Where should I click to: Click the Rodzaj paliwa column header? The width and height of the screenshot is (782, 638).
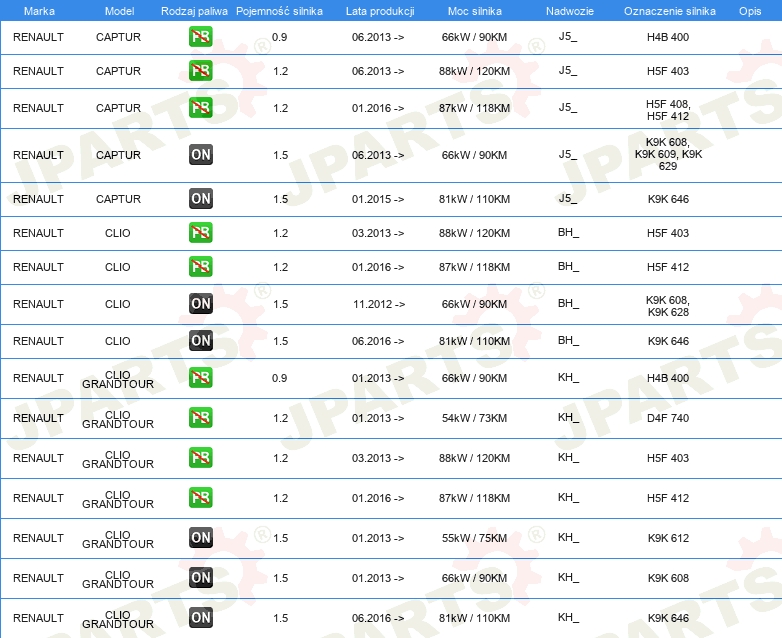pyautogui.click(x=194, y=11)
